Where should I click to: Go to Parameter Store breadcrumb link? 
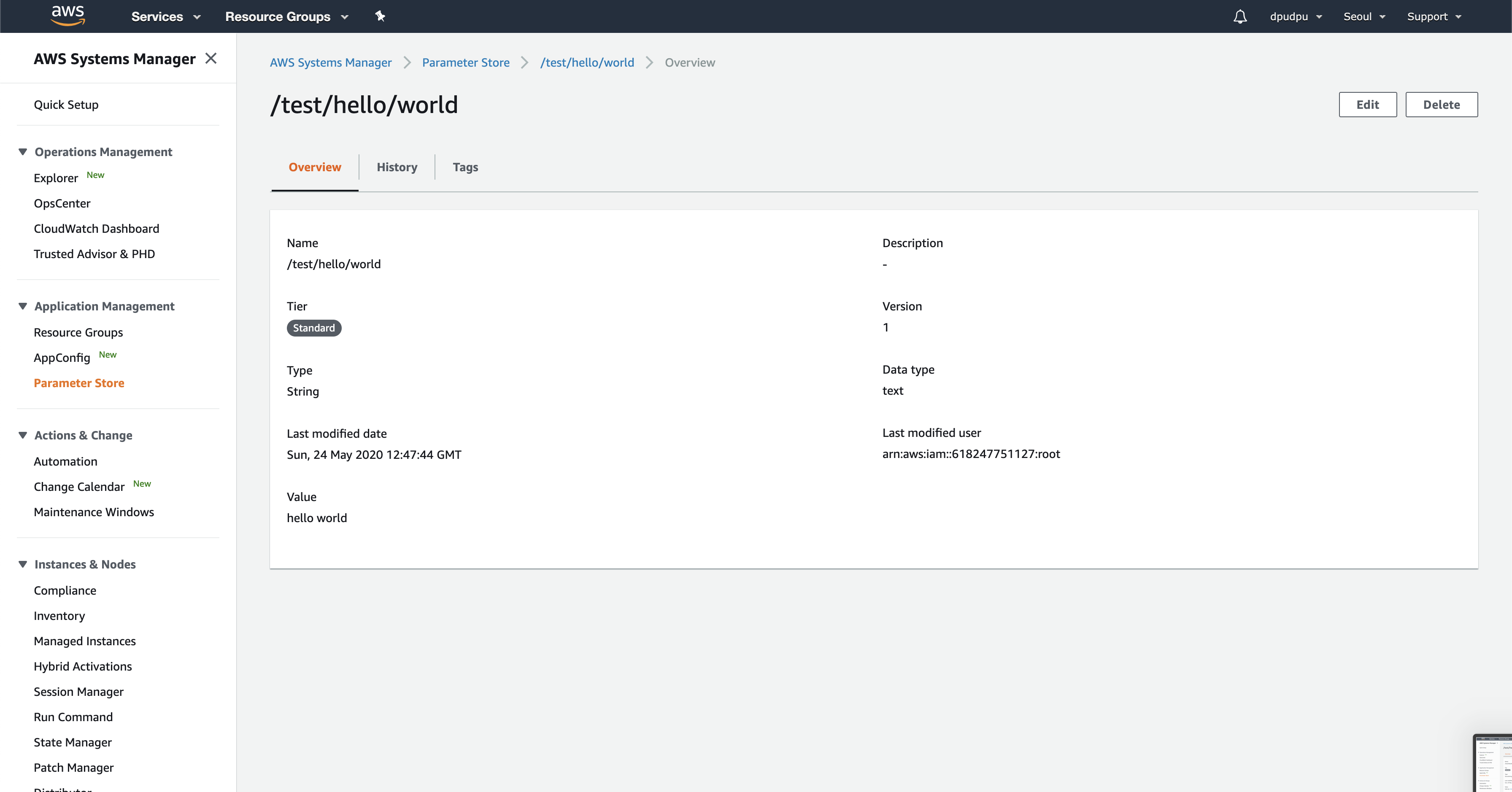465,62
